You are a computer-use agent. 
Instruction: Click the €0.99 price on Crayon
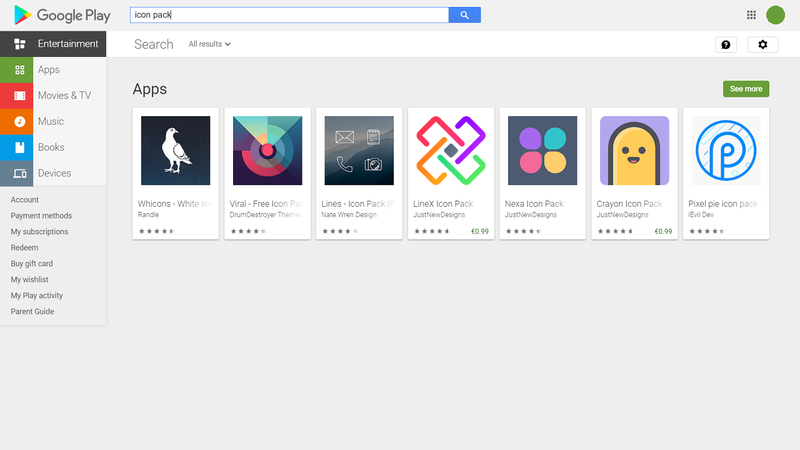pos(663,232)
